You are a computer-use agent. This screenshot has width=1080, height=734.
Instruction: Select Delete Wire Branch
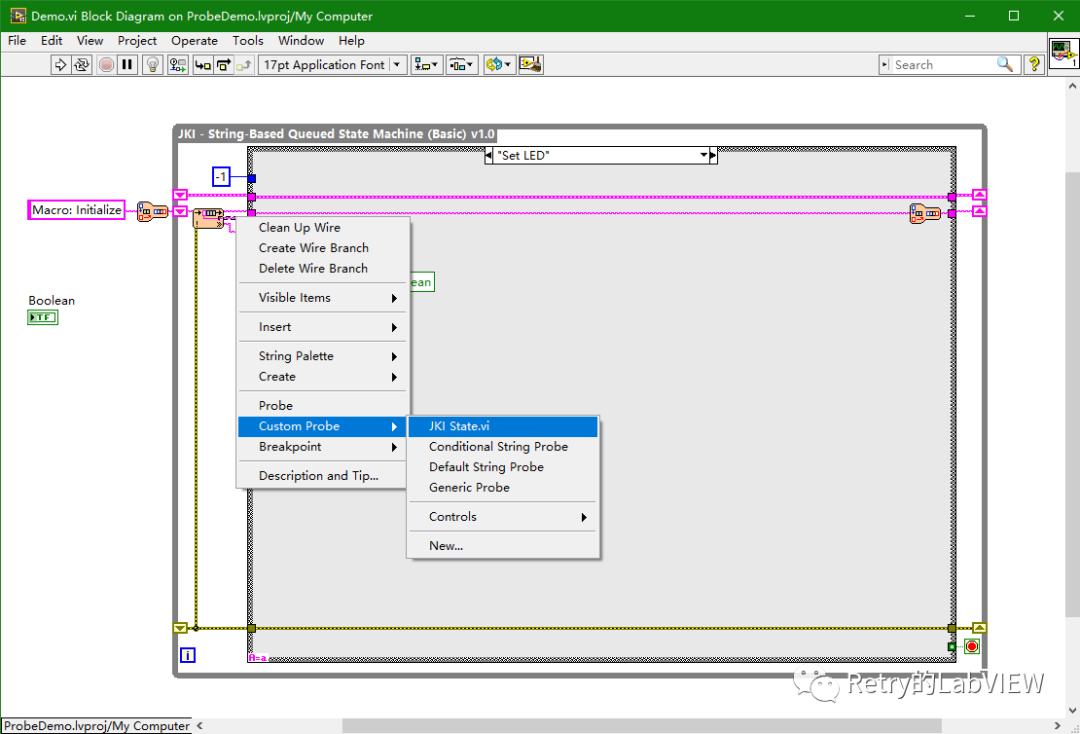click(322, 269)
